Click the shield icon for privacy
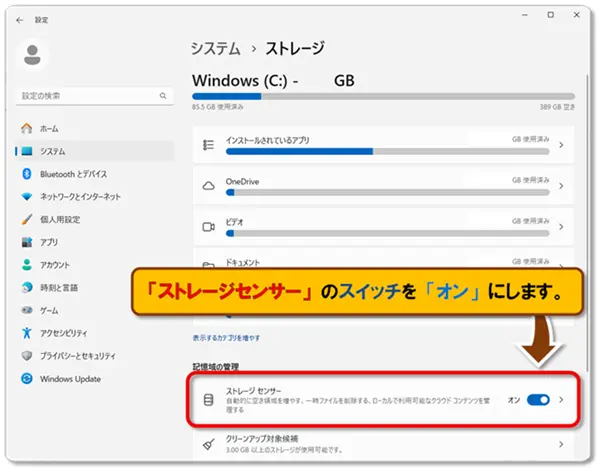The image size is (600, 472). pos(27,356)
